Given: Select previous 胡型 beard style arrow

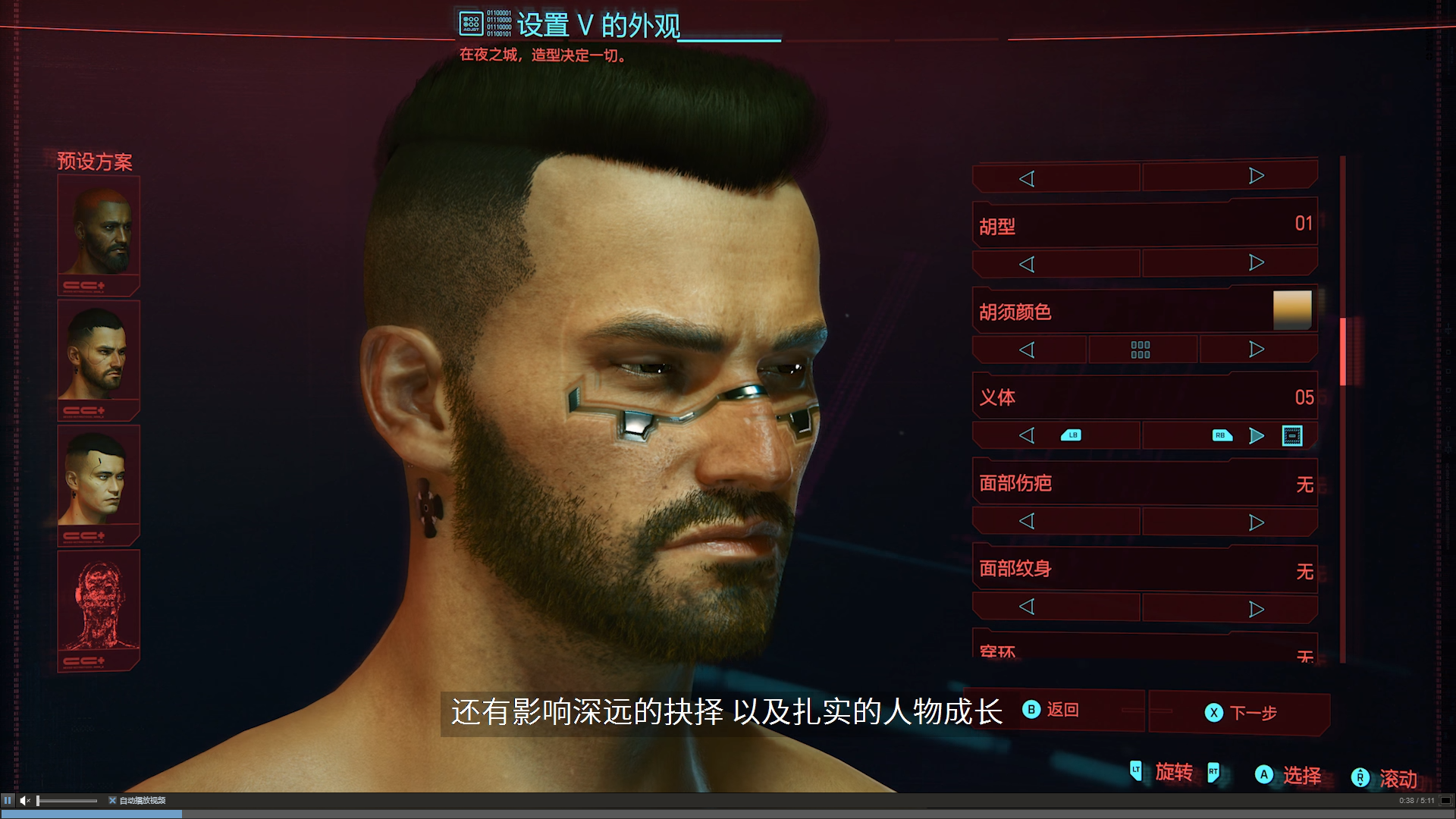Looking at the screenshot, I should 1027,264.
